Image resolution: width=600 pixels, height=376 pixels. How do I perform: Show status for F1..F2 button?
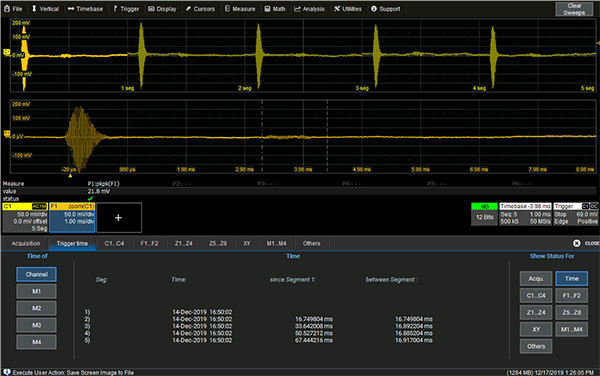[572, 295]
